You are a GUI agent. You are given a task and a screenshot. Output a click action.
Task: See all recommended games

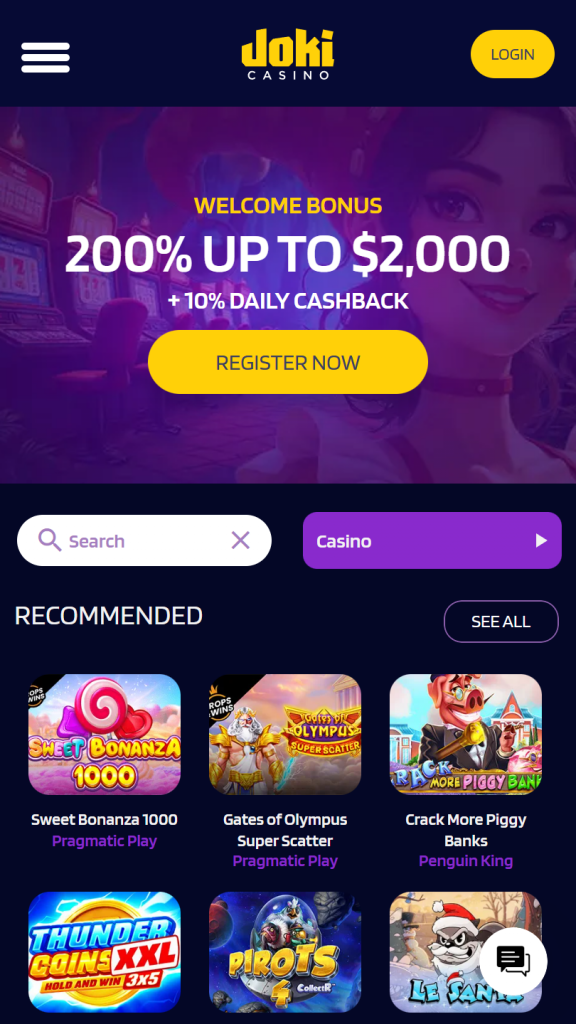501,622
